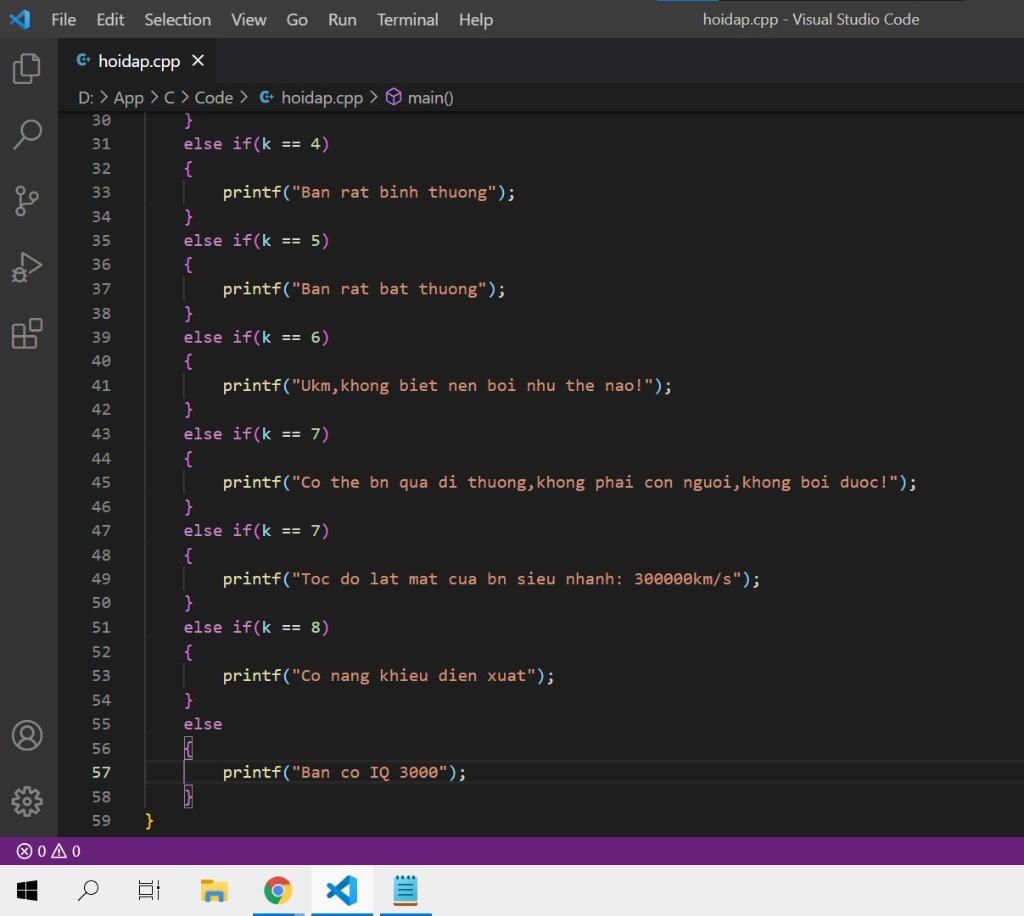
Task: Click the yellow closing brace on line 59
Action: click(149, 821)
